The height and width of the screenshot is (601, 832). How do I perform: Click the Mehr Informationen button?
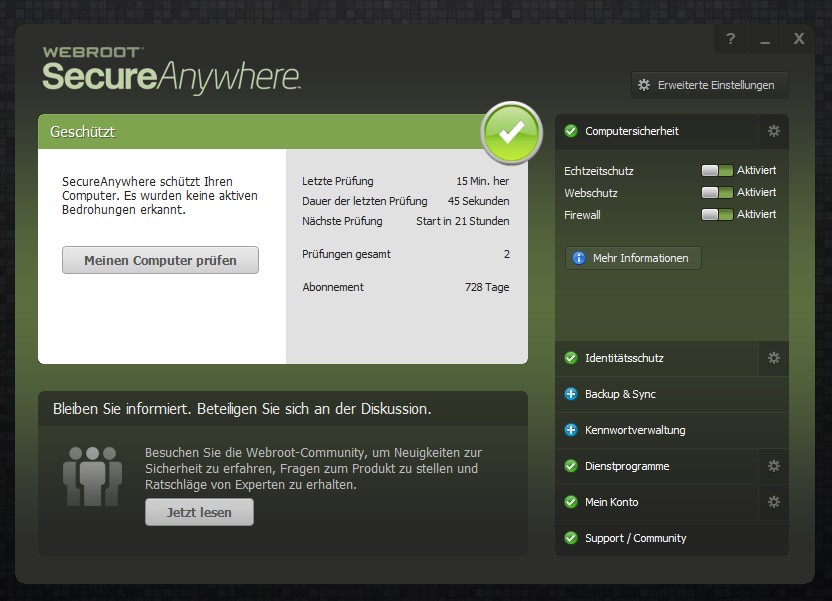(633, 258)
